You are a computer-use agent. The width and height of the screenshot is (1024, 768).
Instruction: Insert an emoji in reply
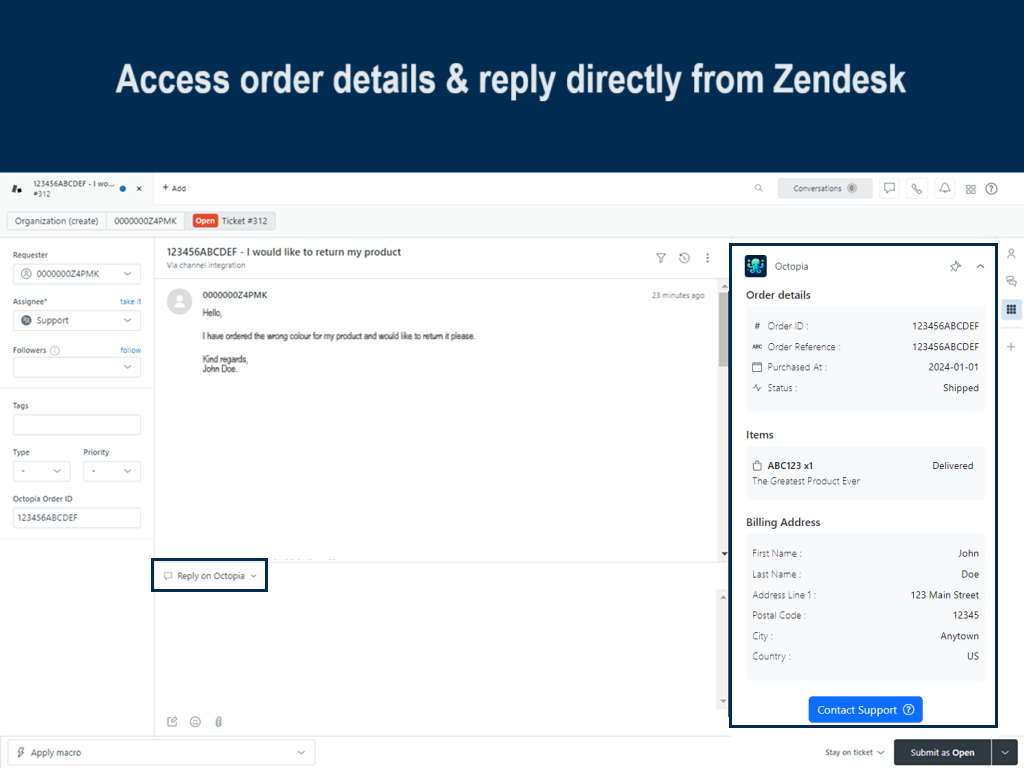click(x=195, y=721)
